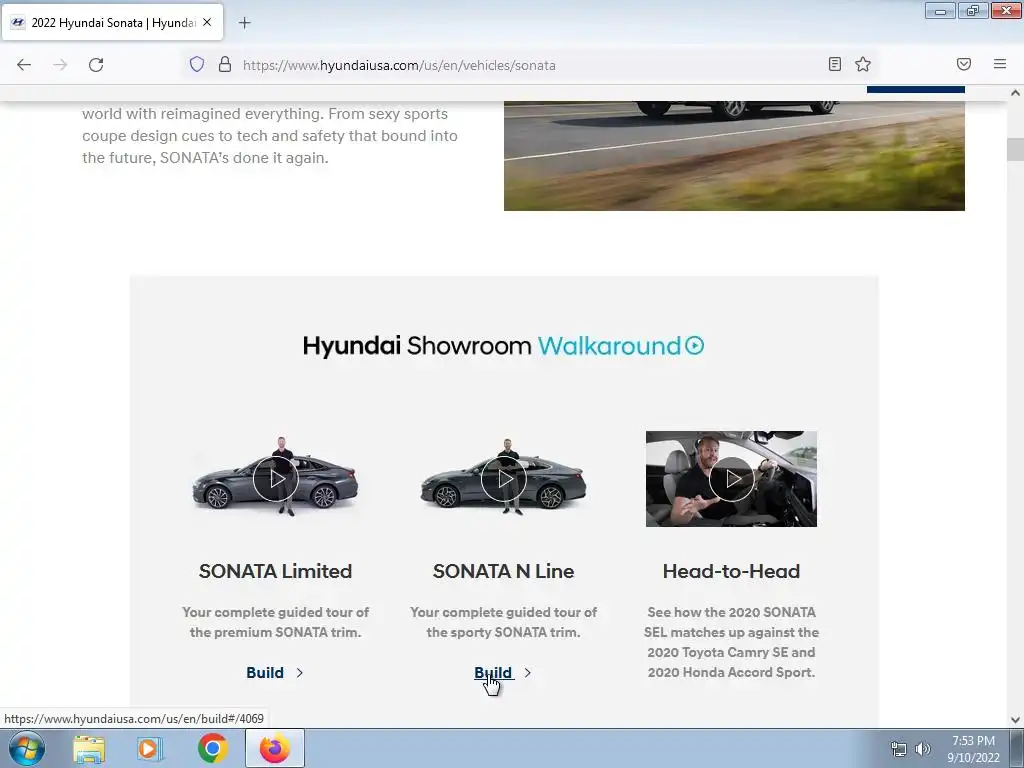Click the forward arrow button

[60, 65]
